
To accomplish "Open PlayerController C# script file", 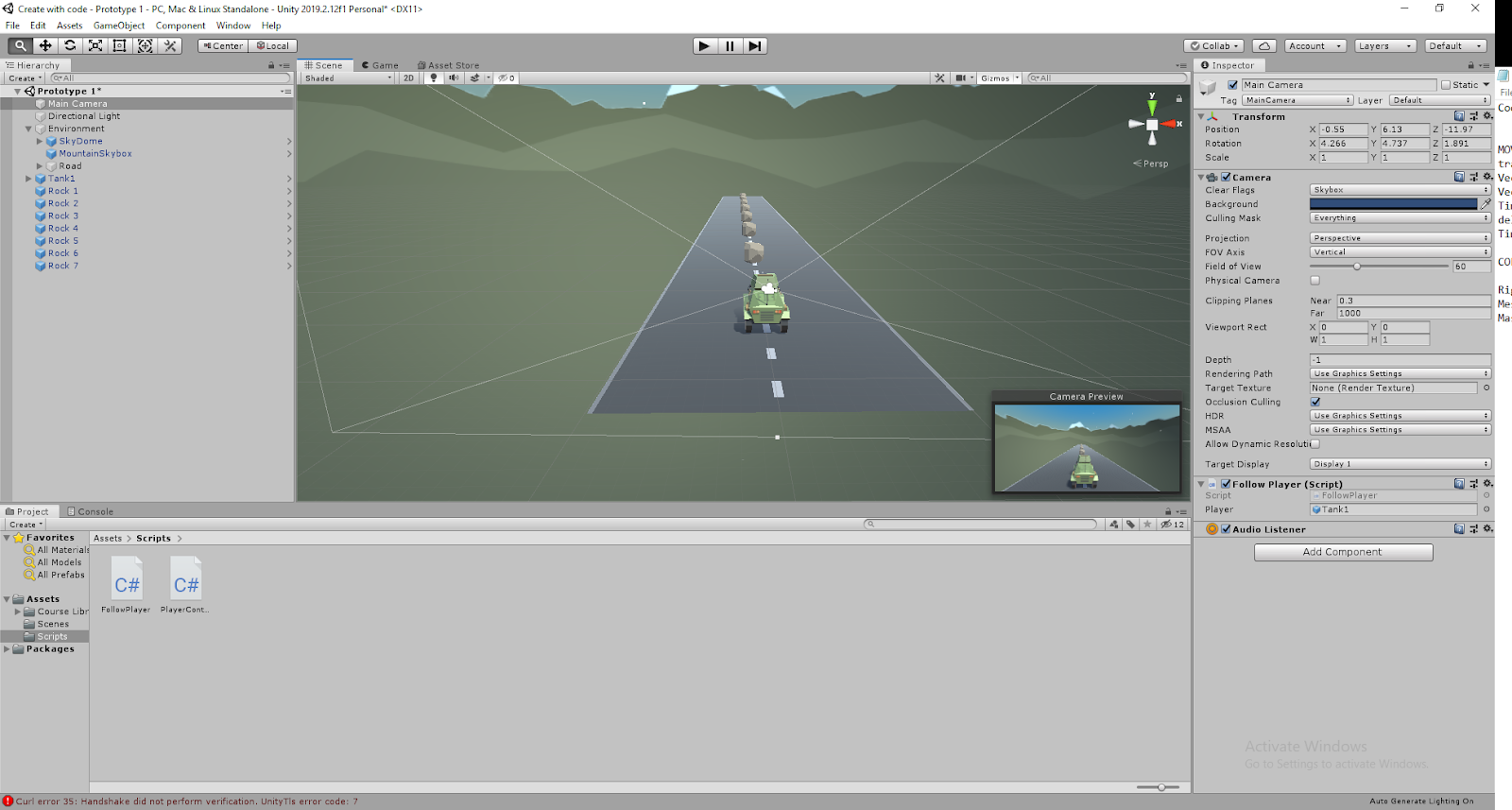I will pos(185,584).
